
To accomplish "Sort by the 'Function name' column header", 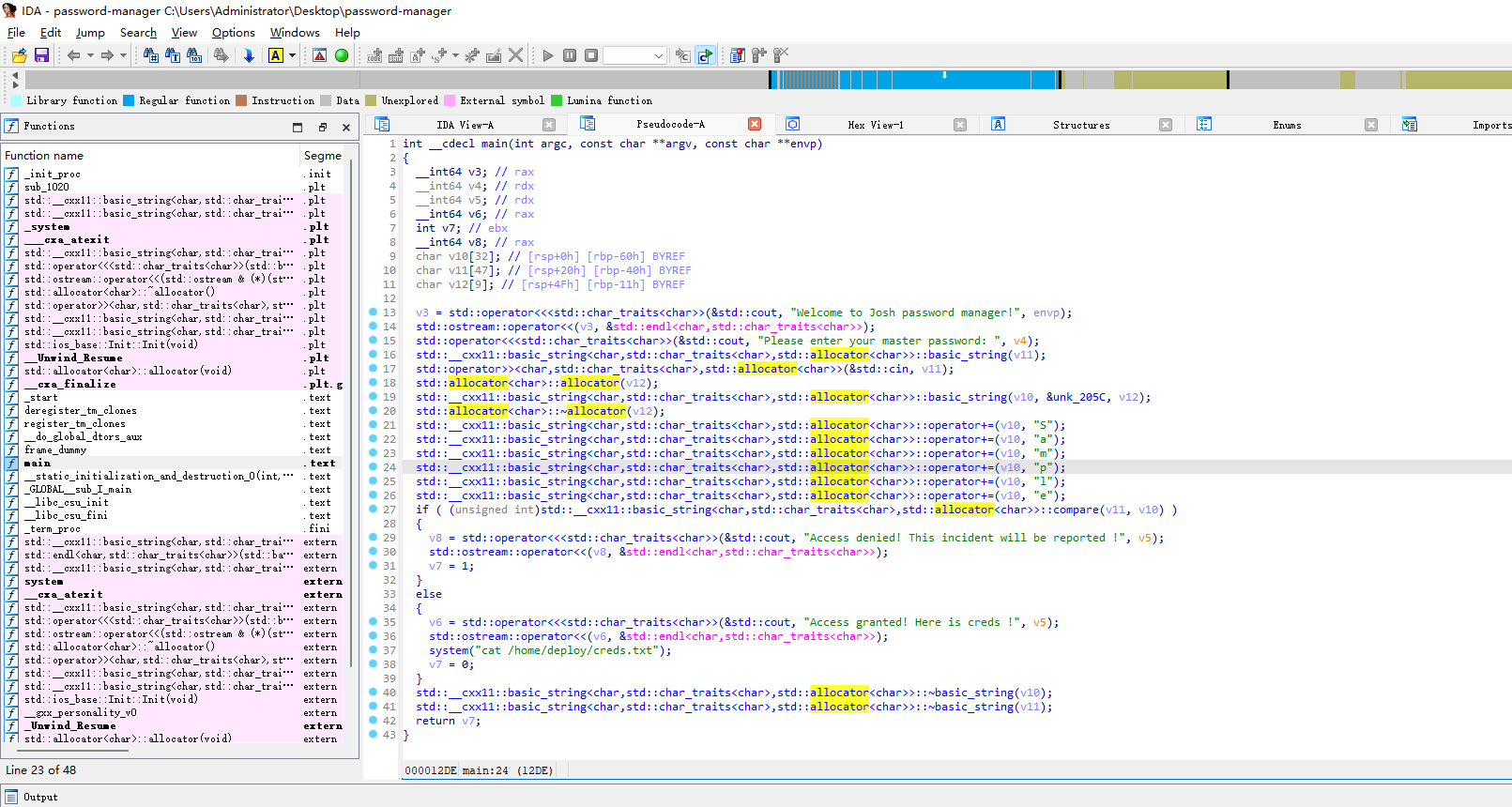I will click(x=150, y=156).
